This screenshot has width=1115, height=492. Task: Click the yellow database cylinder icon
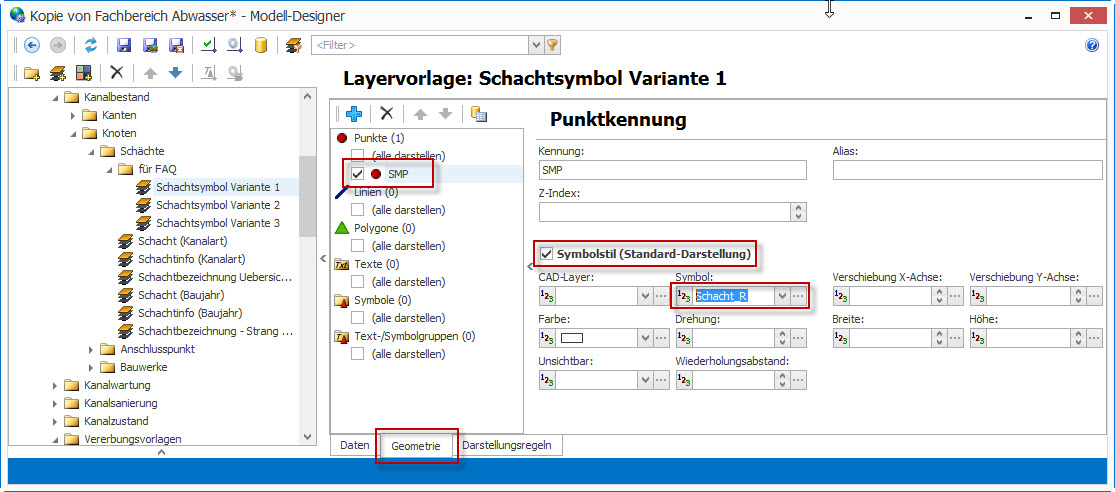261,45
